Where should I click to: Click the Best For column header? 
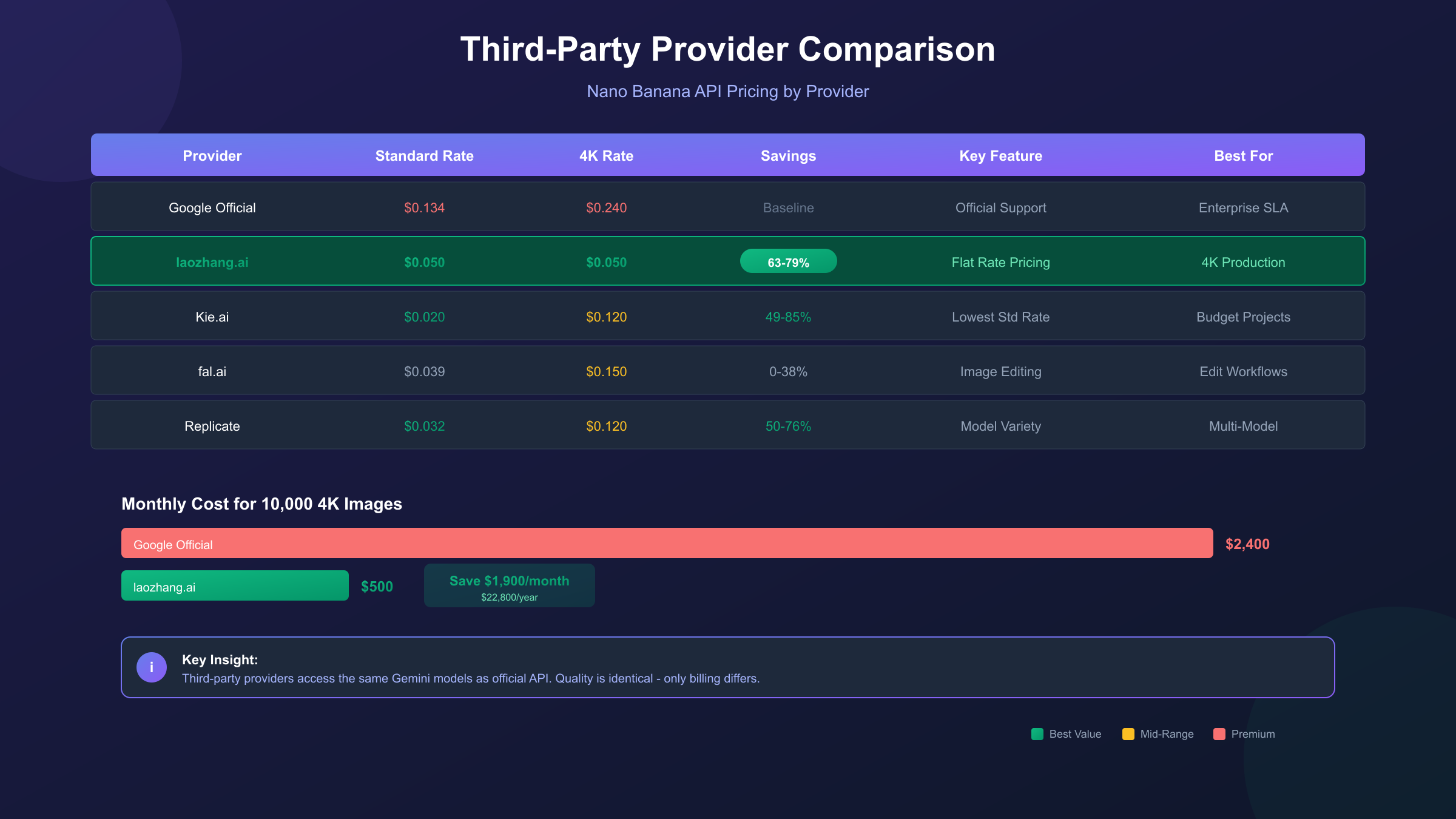1244,156
